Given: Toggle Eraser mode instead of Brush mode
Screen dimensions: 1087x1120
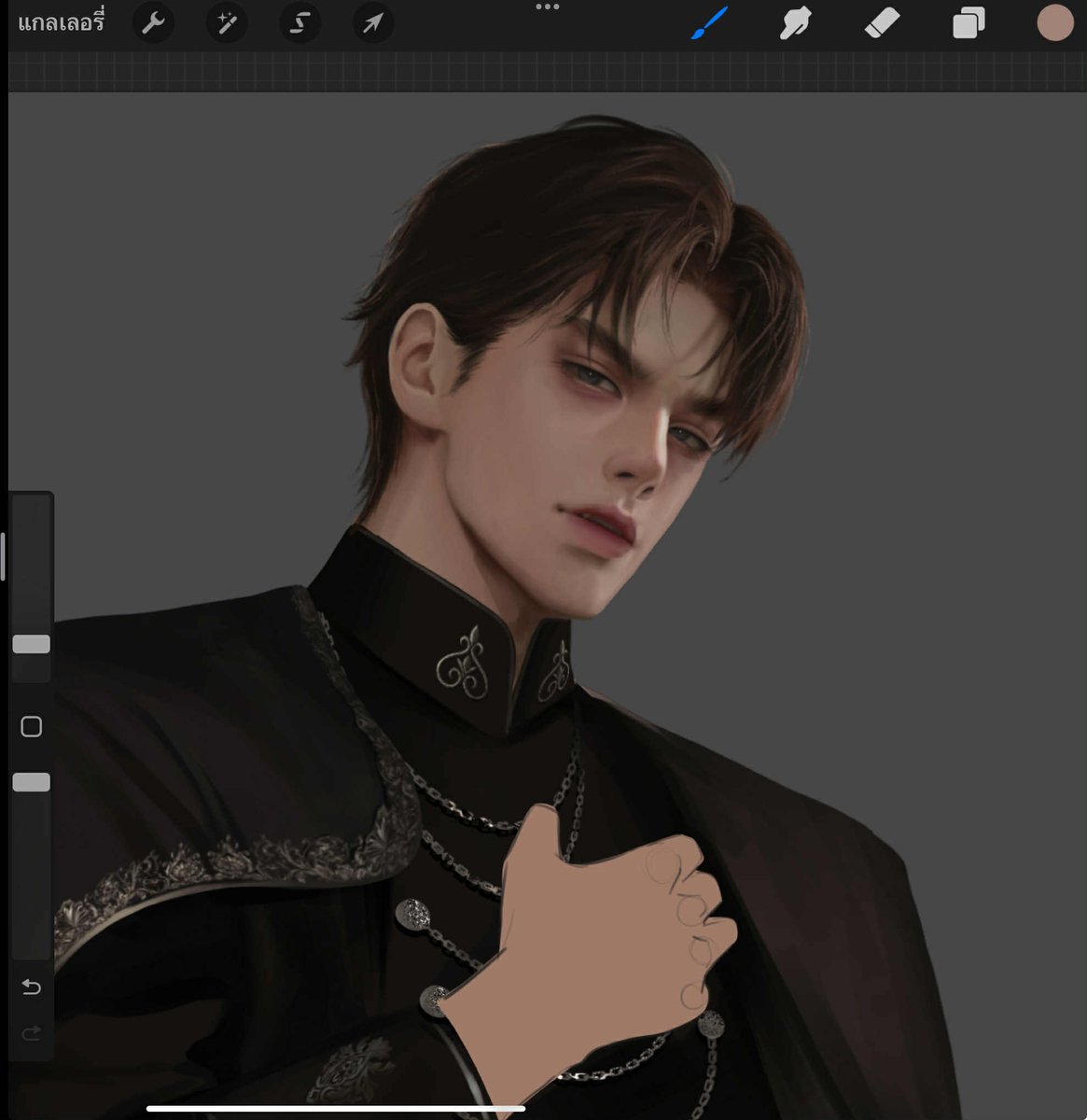Looking at the screenshot, I should click(x=881, y=23).
